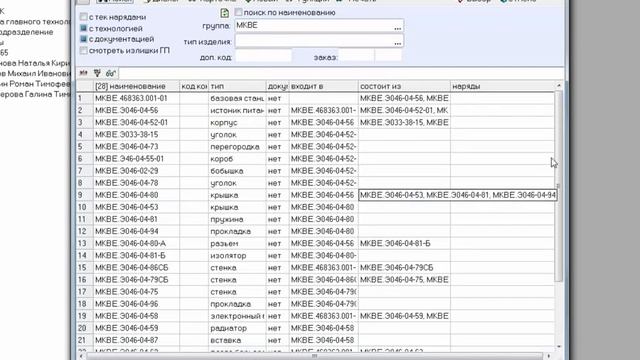Tick the 'поиск по наименованию' checkbox
Screen dimensions: 640x360
coord(239,12)
